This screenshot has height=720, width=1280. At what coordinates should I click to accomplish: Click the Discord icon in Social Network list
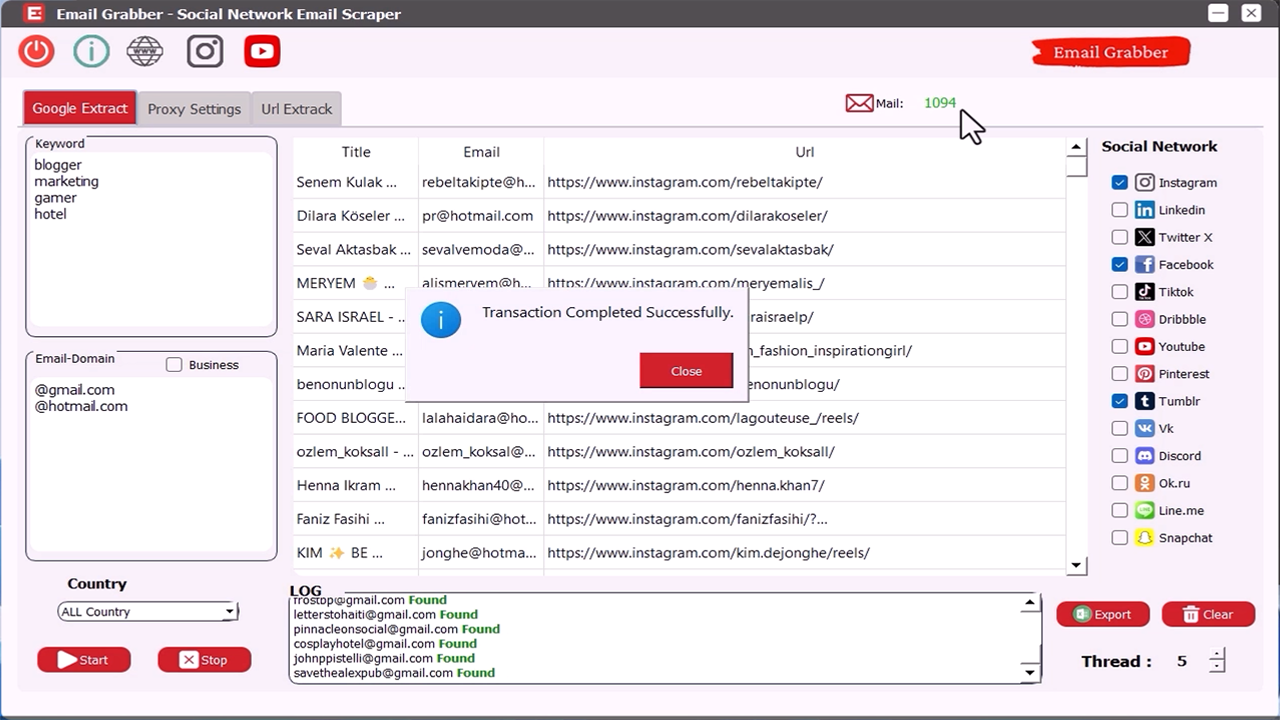[x=1144, y=455]
